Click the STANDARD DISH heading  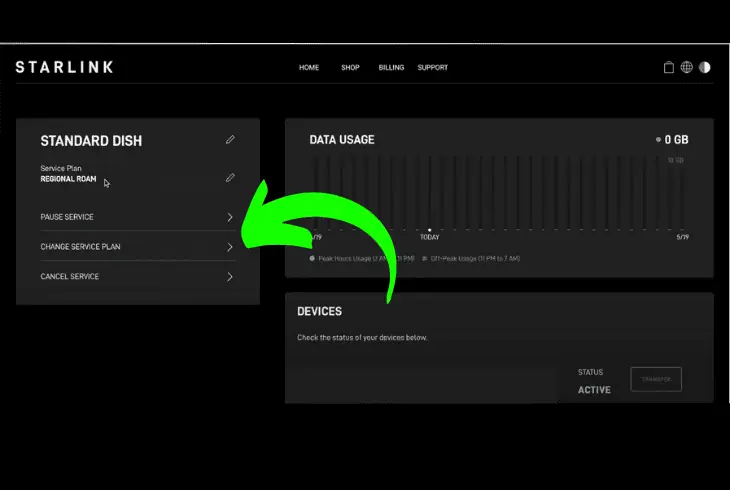[x=91, y=141]
